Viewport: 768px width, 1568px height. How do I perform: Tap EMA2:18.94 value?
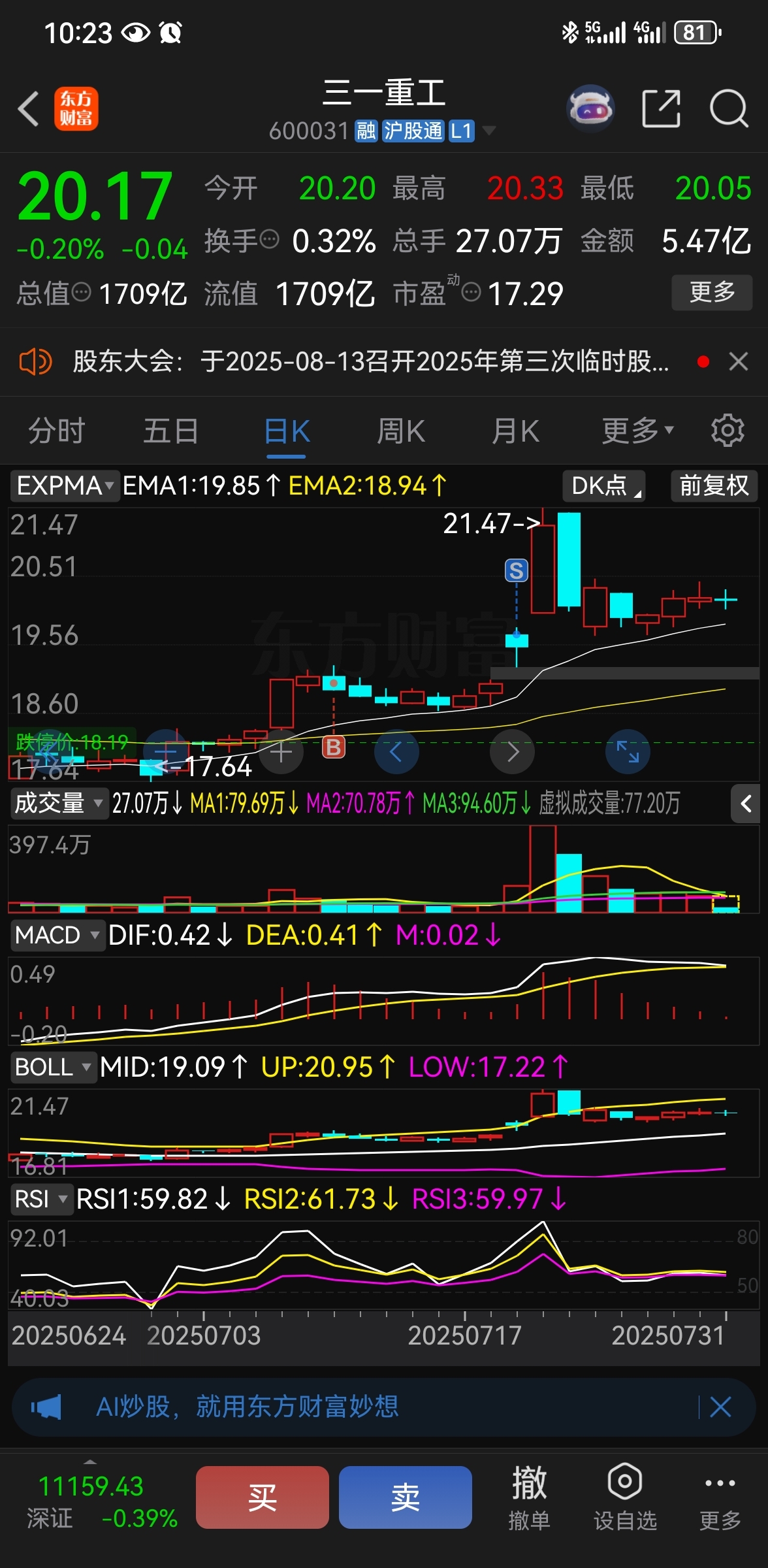point(368,485)
